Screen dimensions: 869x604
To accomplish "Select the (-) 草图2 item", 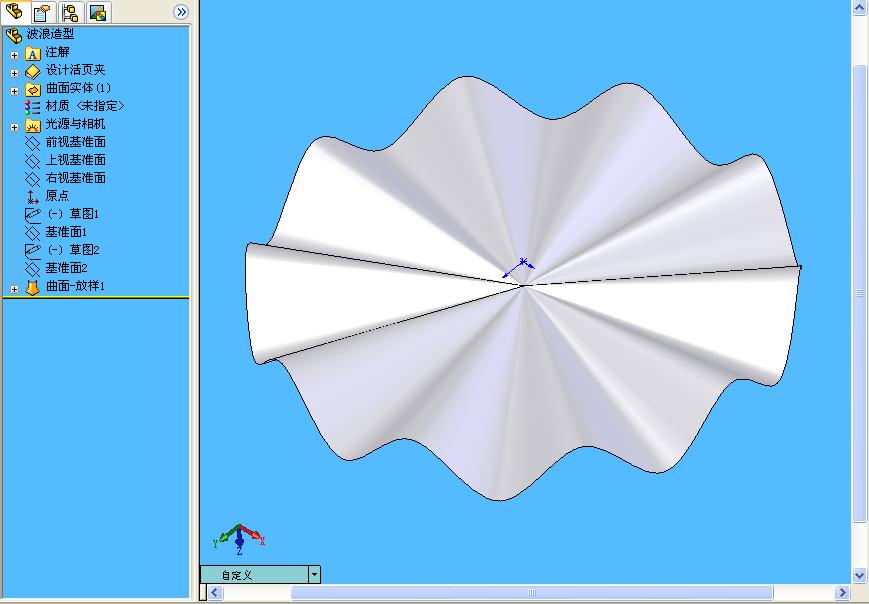I will coord(73,250).
